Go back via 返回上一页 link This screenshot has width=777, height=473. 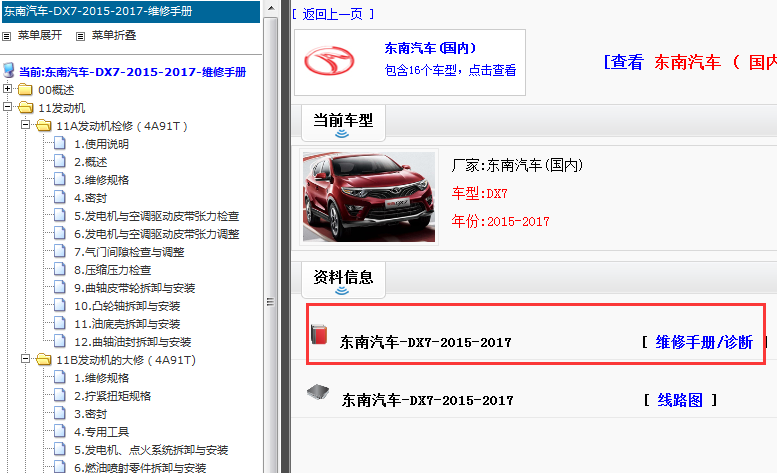click(333, 14)
